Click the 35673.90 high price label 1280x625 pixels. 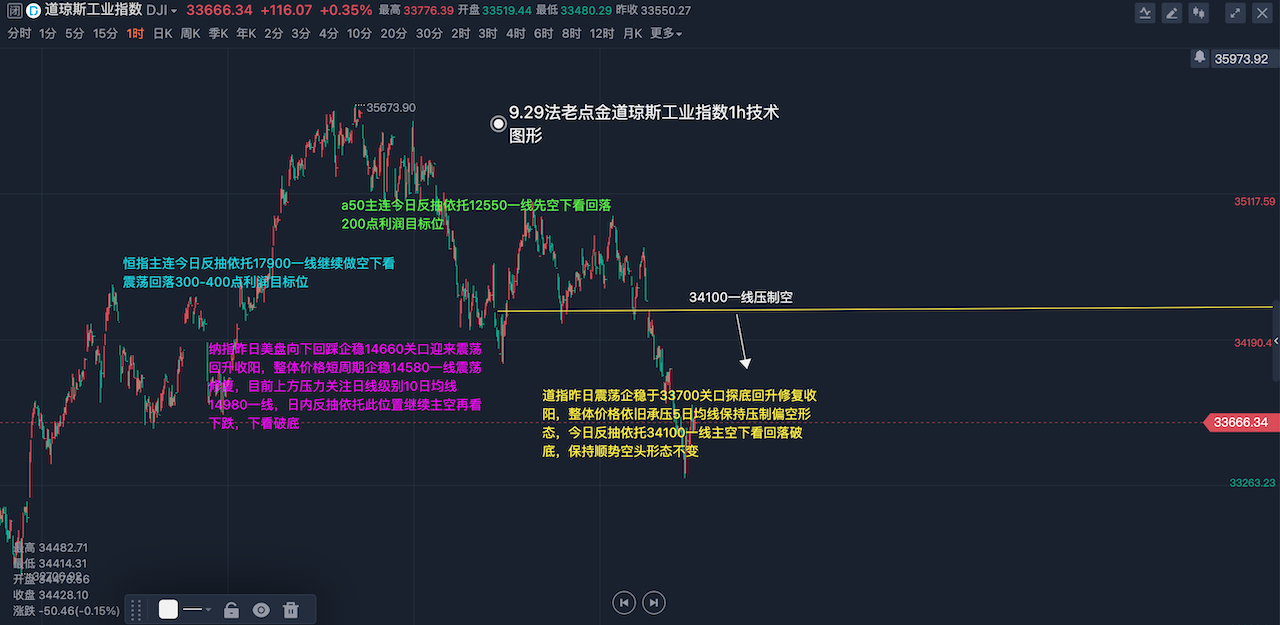[x=391, y=107]
